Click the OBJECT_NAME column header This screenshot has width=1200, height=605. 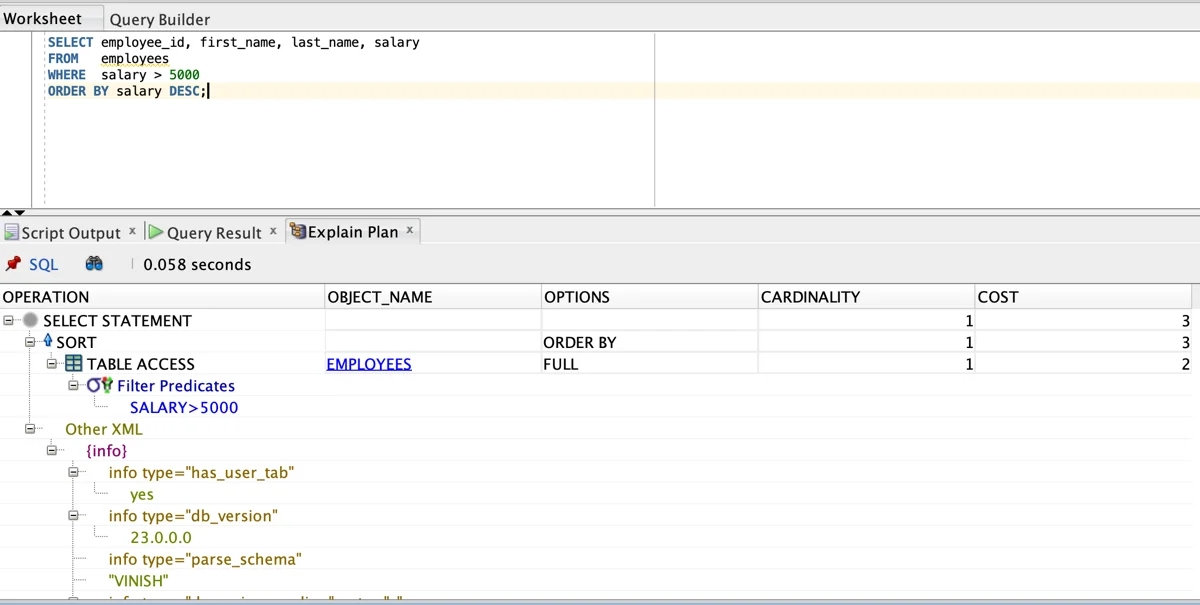(433, 297)
